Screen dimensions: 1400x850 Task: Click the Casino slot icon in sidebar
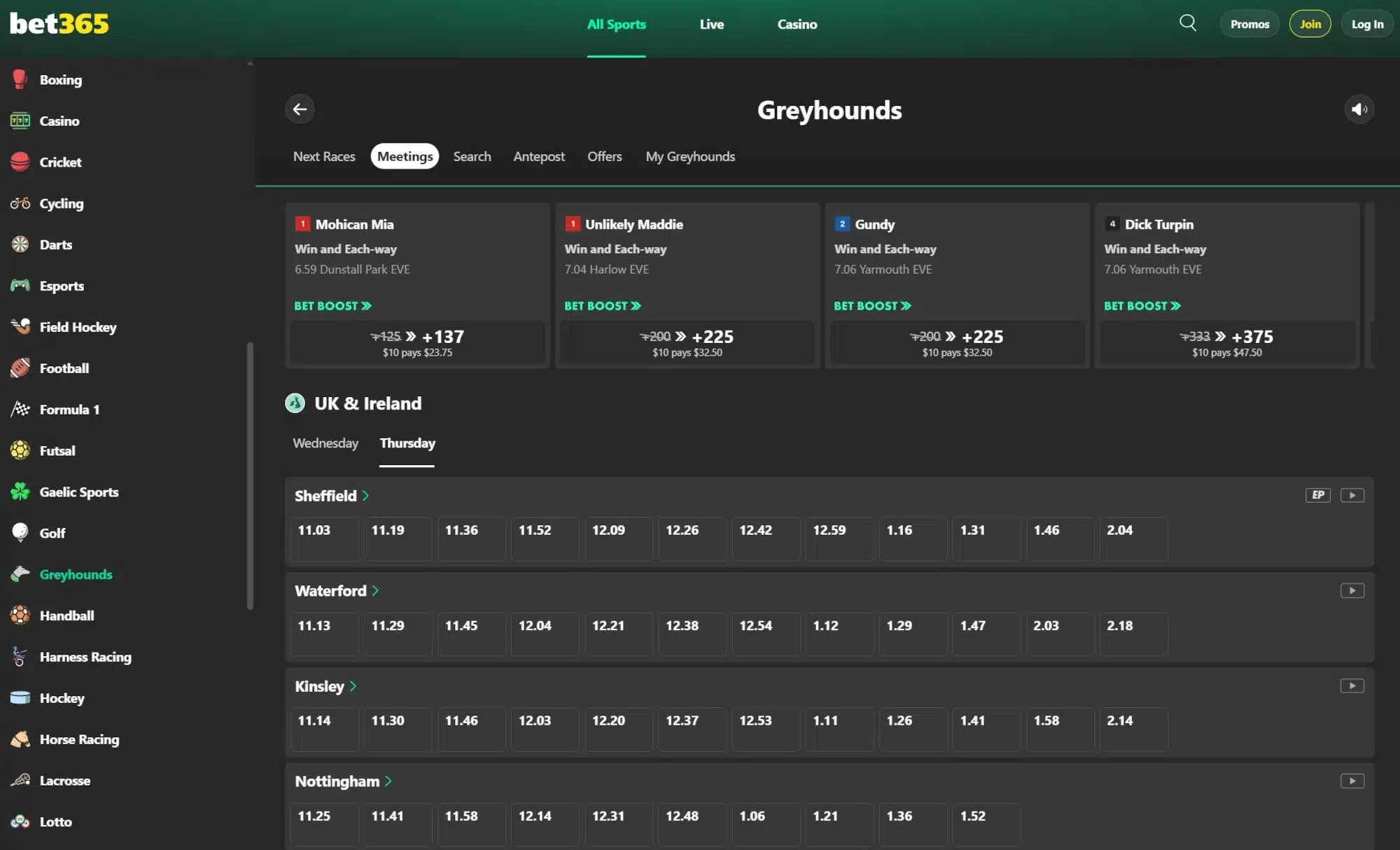click(x=20, y=120)
